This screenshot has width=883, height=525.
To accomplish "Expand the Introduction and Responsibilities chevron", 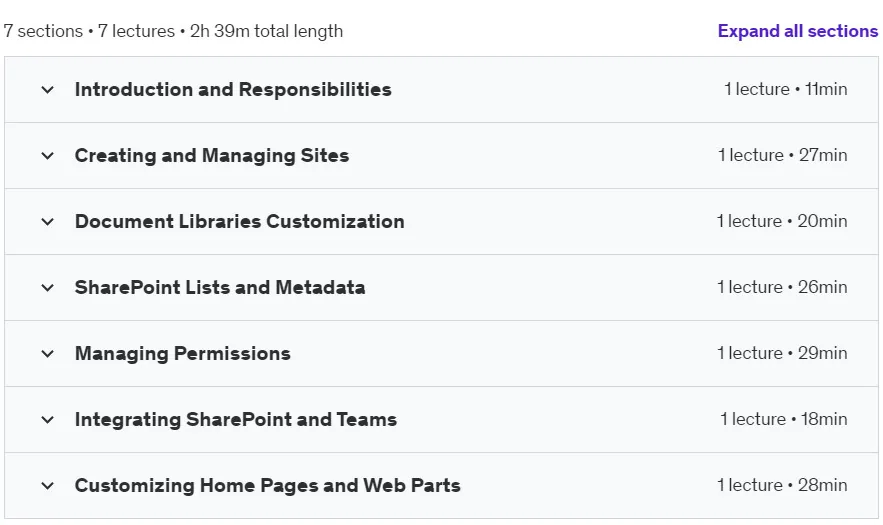I will 48,90.
